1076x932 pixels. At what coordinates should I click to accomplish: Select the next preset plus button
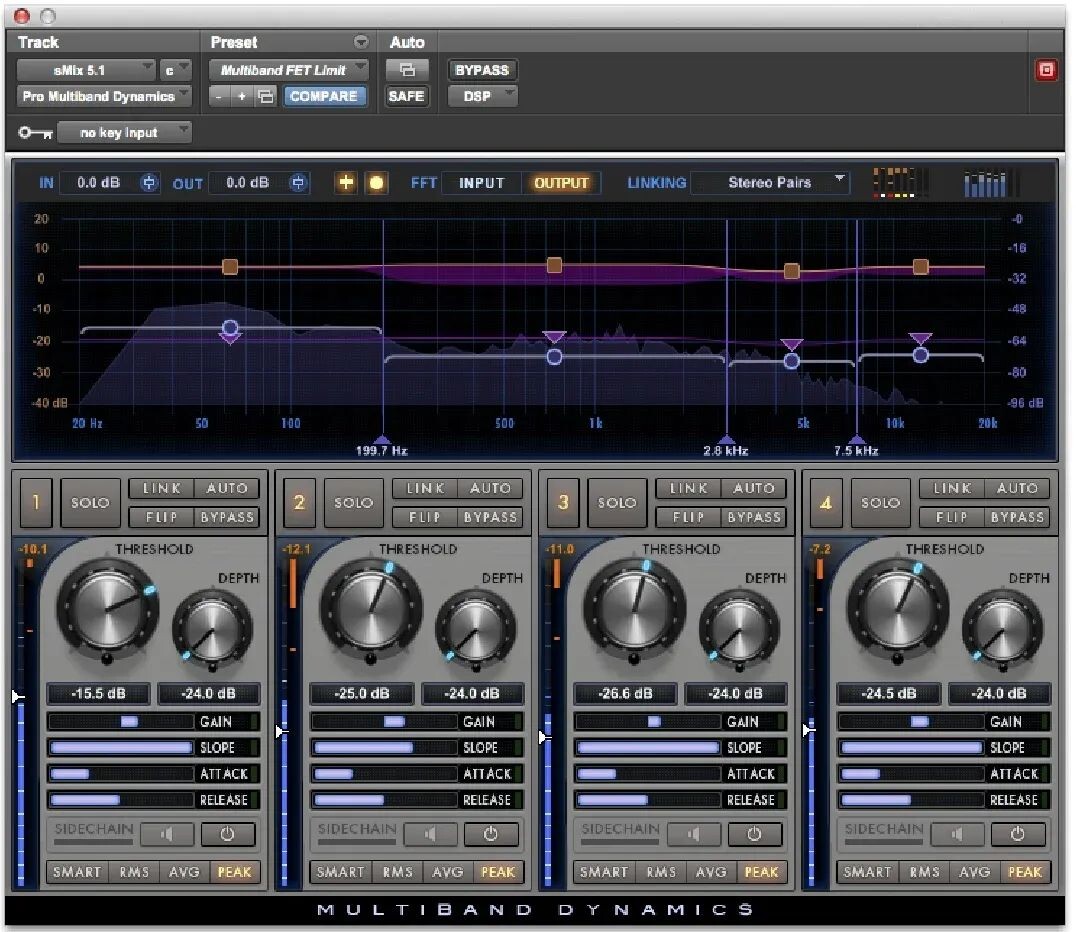(x=242, y=97)
